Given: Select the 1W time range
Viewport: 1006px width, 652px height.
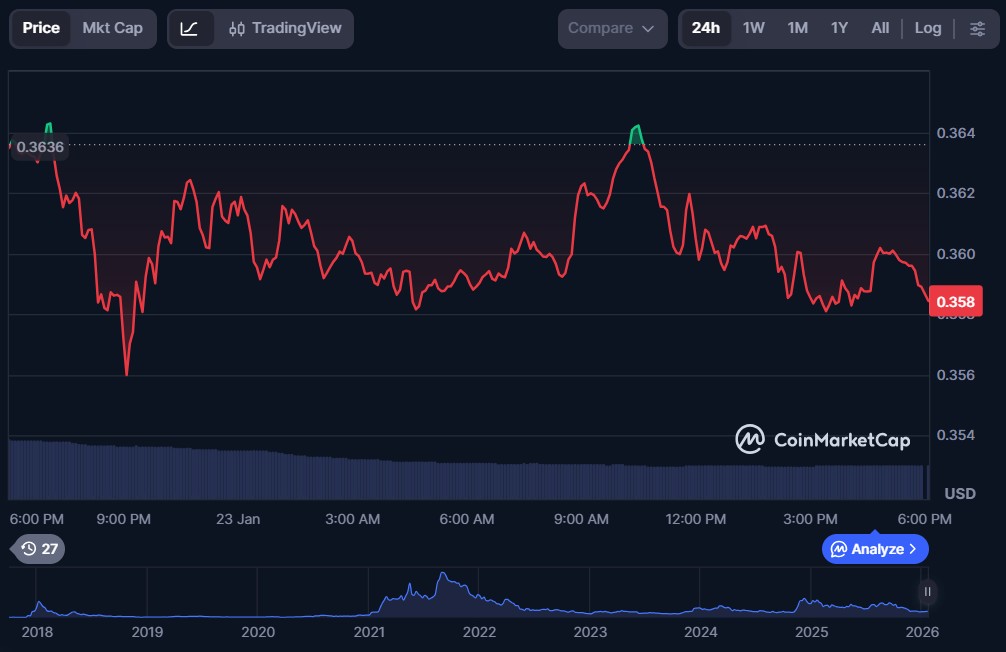Looking at the screenshot, I should [753, 28].
